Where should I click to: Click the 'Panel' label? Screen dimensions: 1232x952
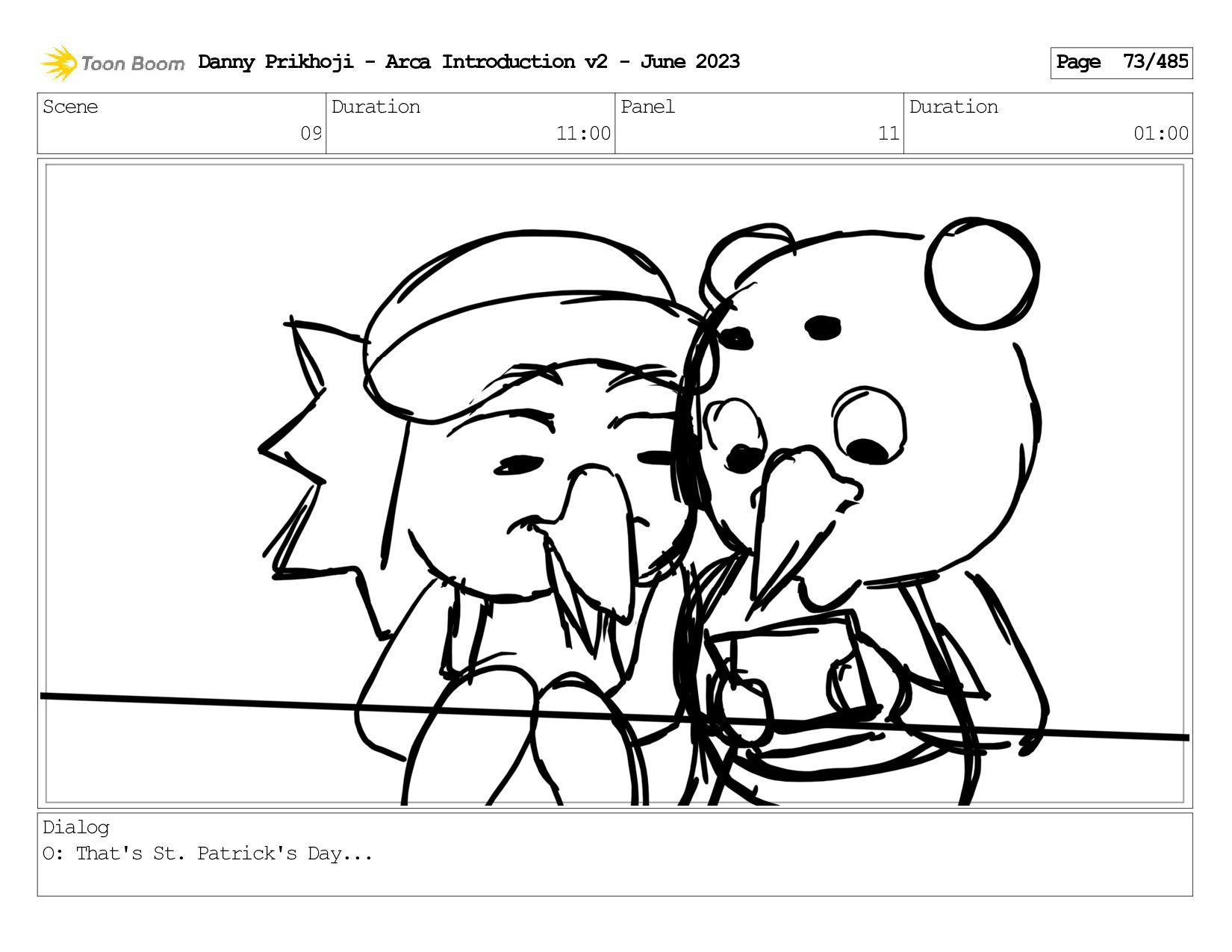pos(647,107)
